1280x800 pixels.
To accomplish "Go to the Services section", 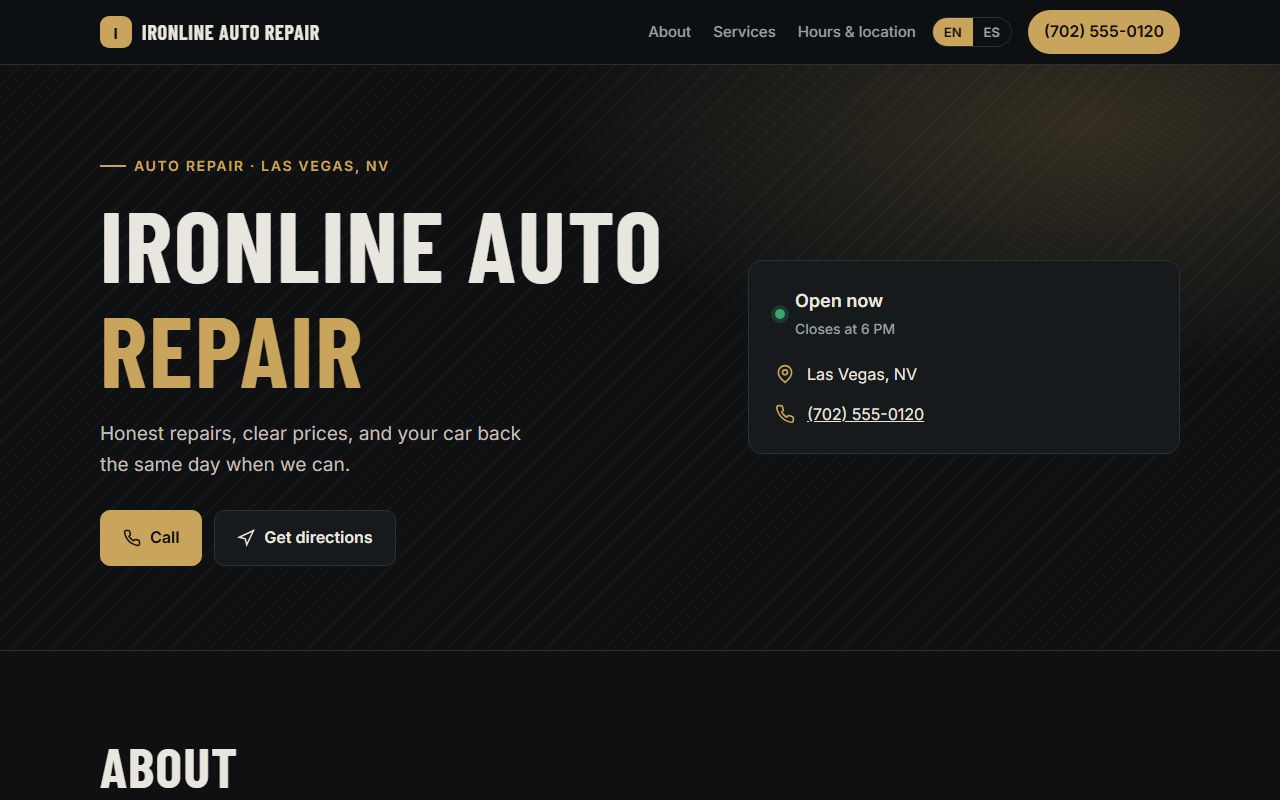I will (744, 32).
